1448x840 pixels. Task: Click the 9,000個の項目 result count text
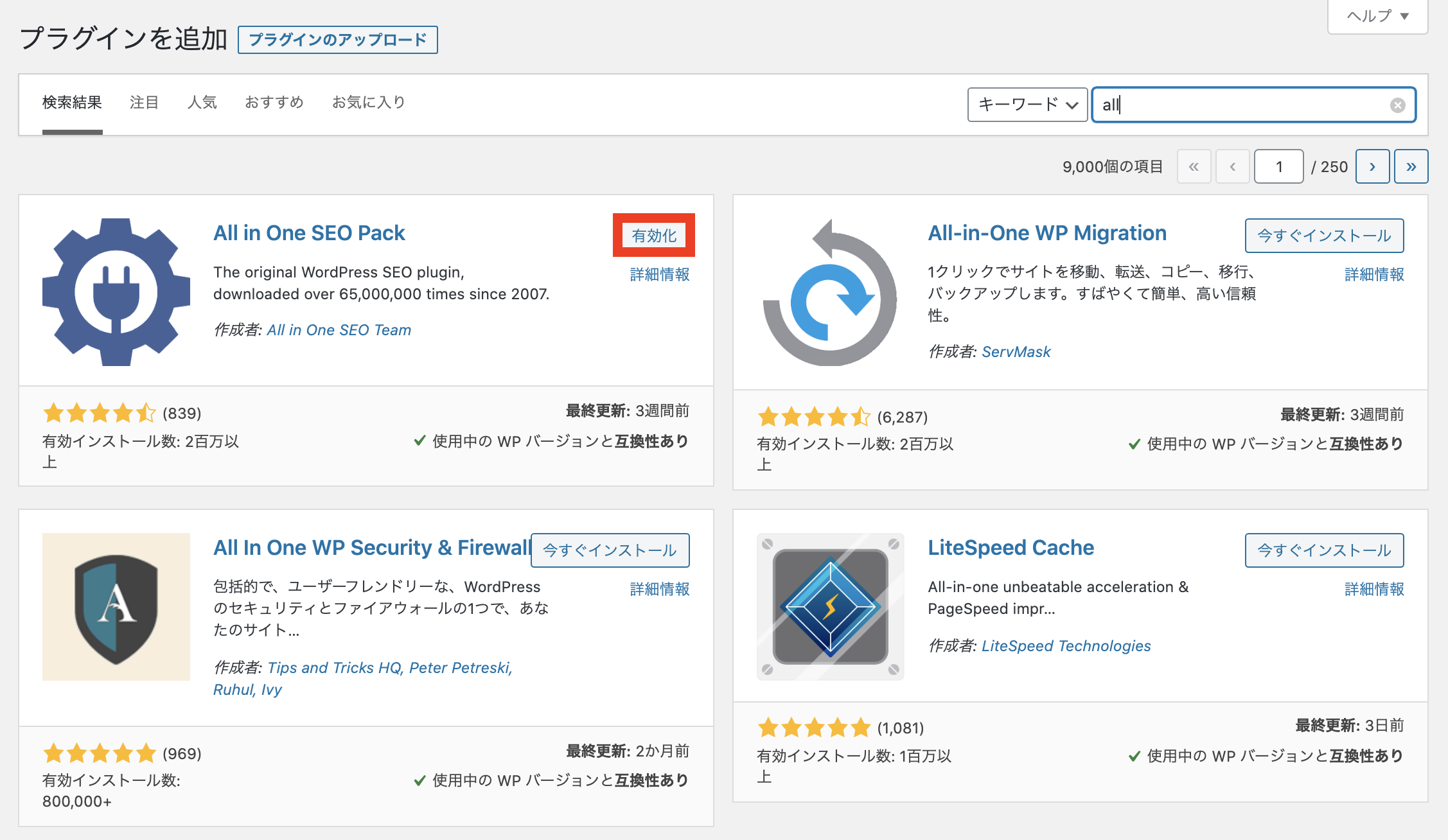coord(1113,167)
